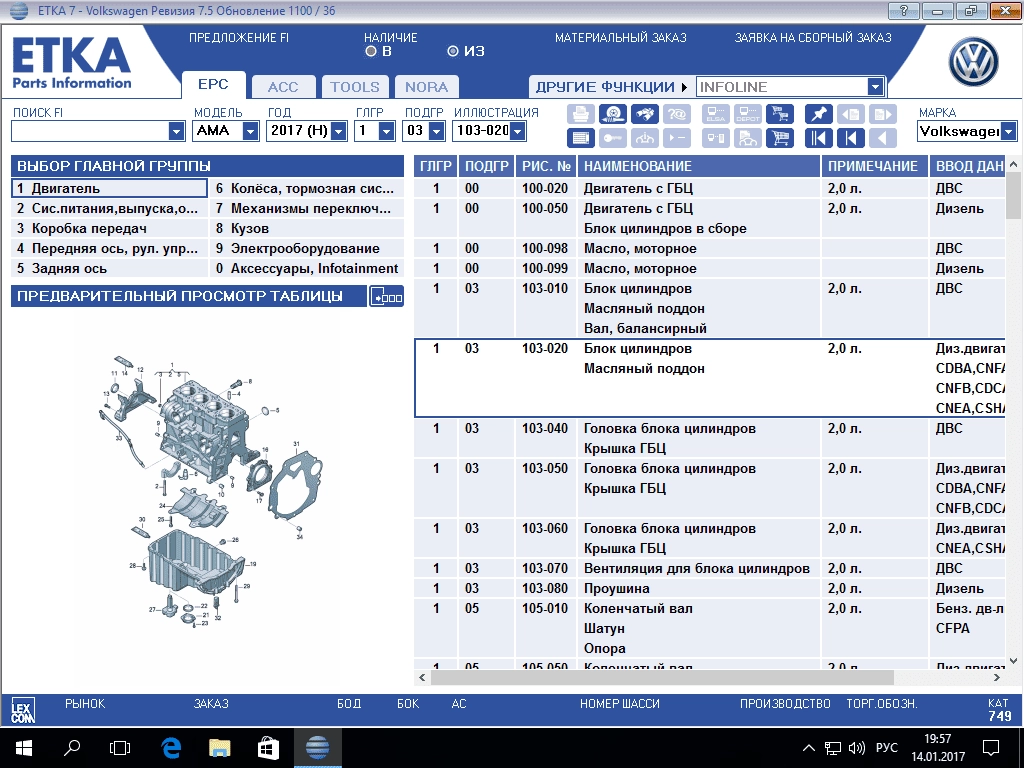Click the РИС. № column header
1024x768 pixels.
[x=546, y=167]
